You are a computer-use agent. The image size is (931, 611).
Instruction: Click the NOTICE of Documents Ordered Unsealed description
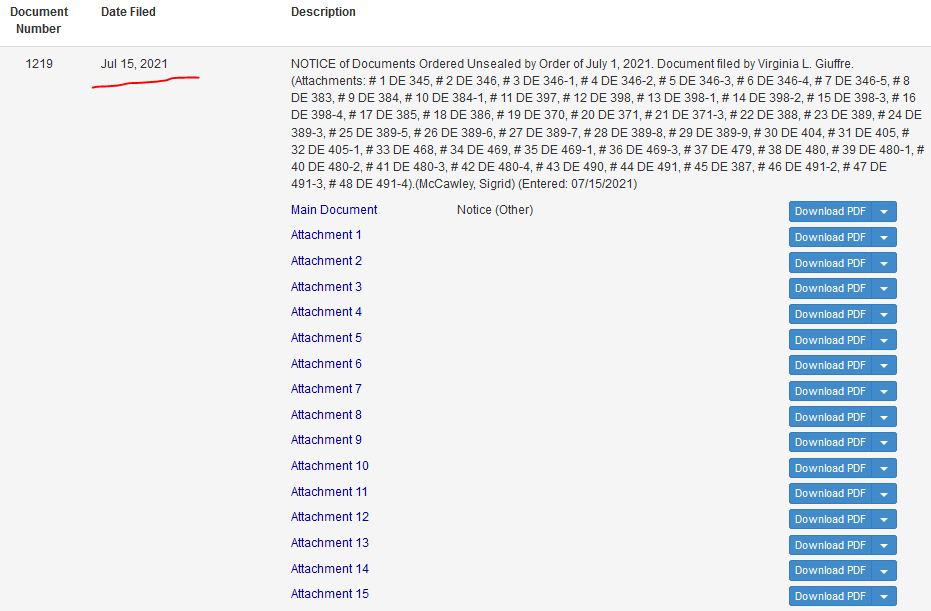click(607, 124)
